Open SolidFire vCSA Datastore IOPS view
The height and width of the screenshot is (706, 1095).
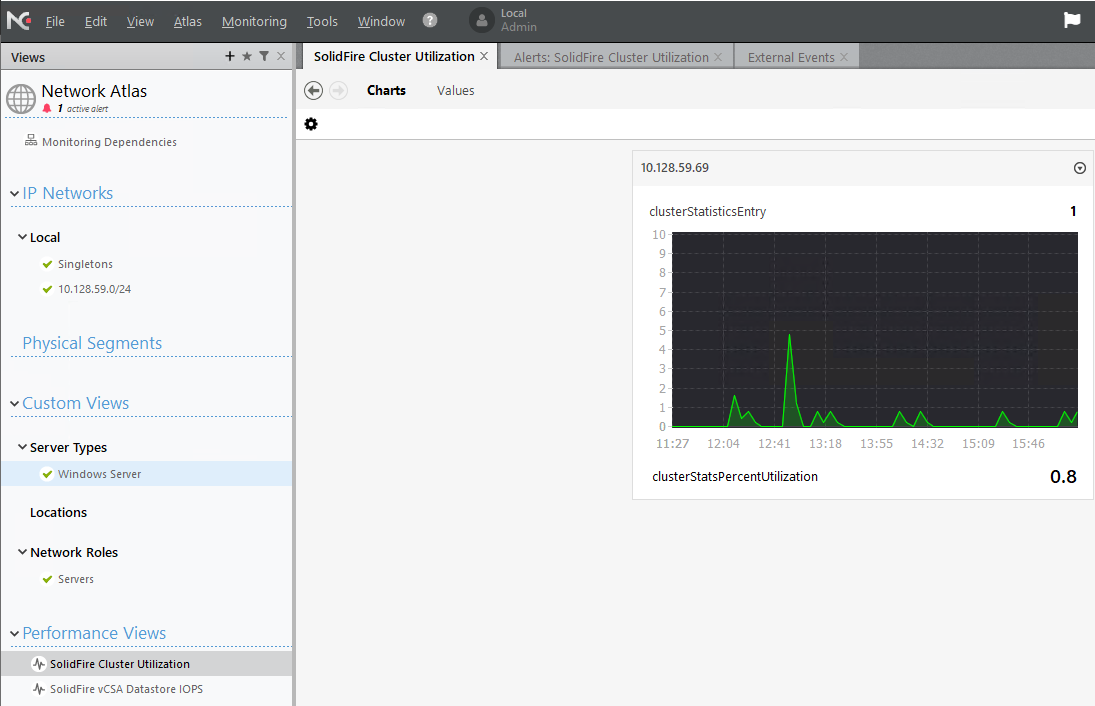pyautogui.click(x=126, y=689)
